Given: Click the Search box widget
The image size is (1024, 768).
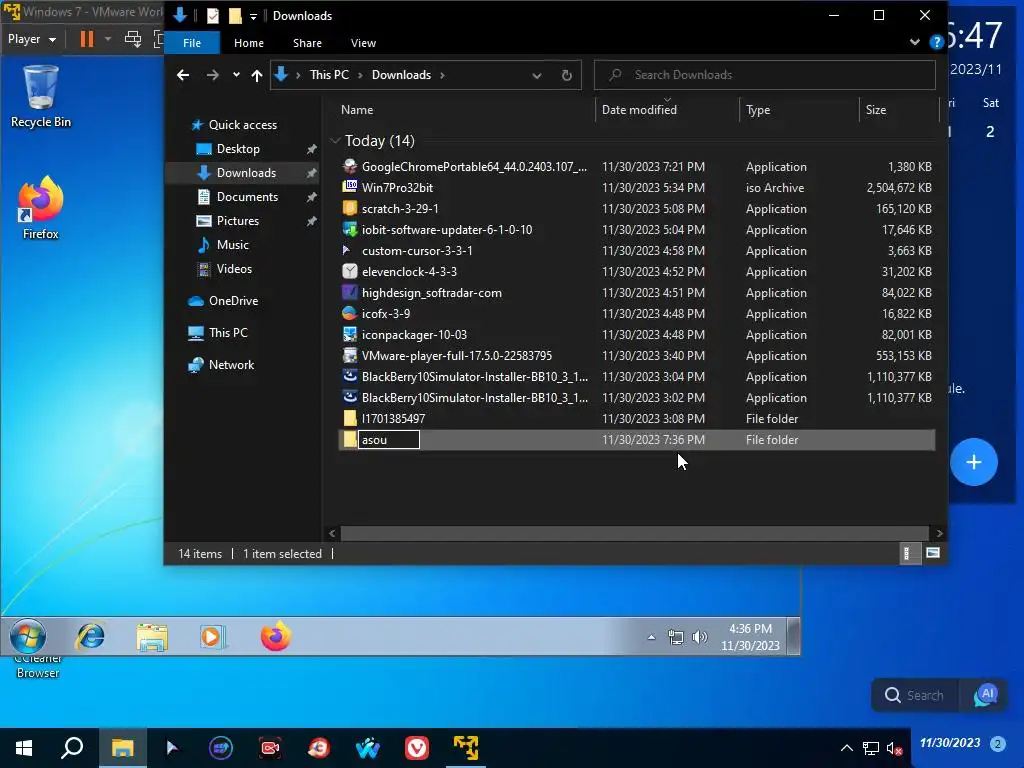Looking at the screenshot, I should (915, 696).
